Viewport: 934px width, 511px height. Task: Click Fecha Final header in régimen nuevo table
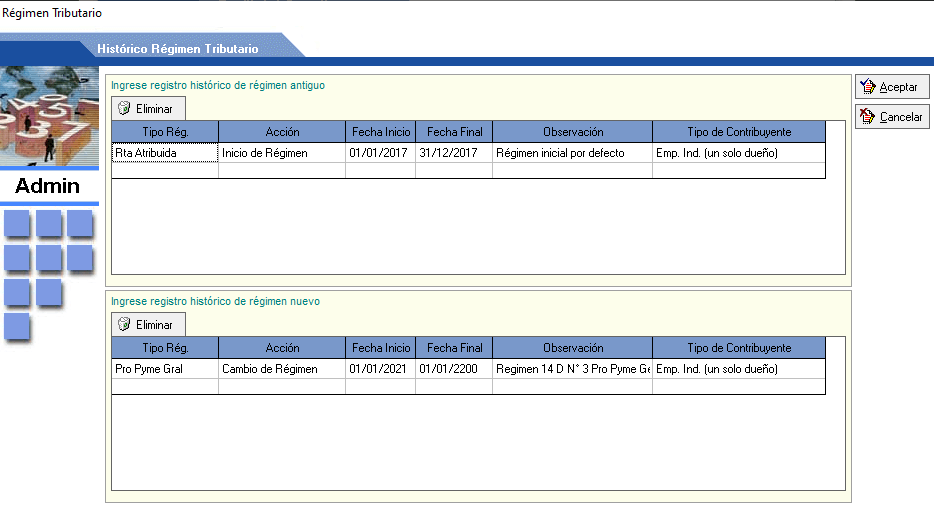click(x=454, y=348)
